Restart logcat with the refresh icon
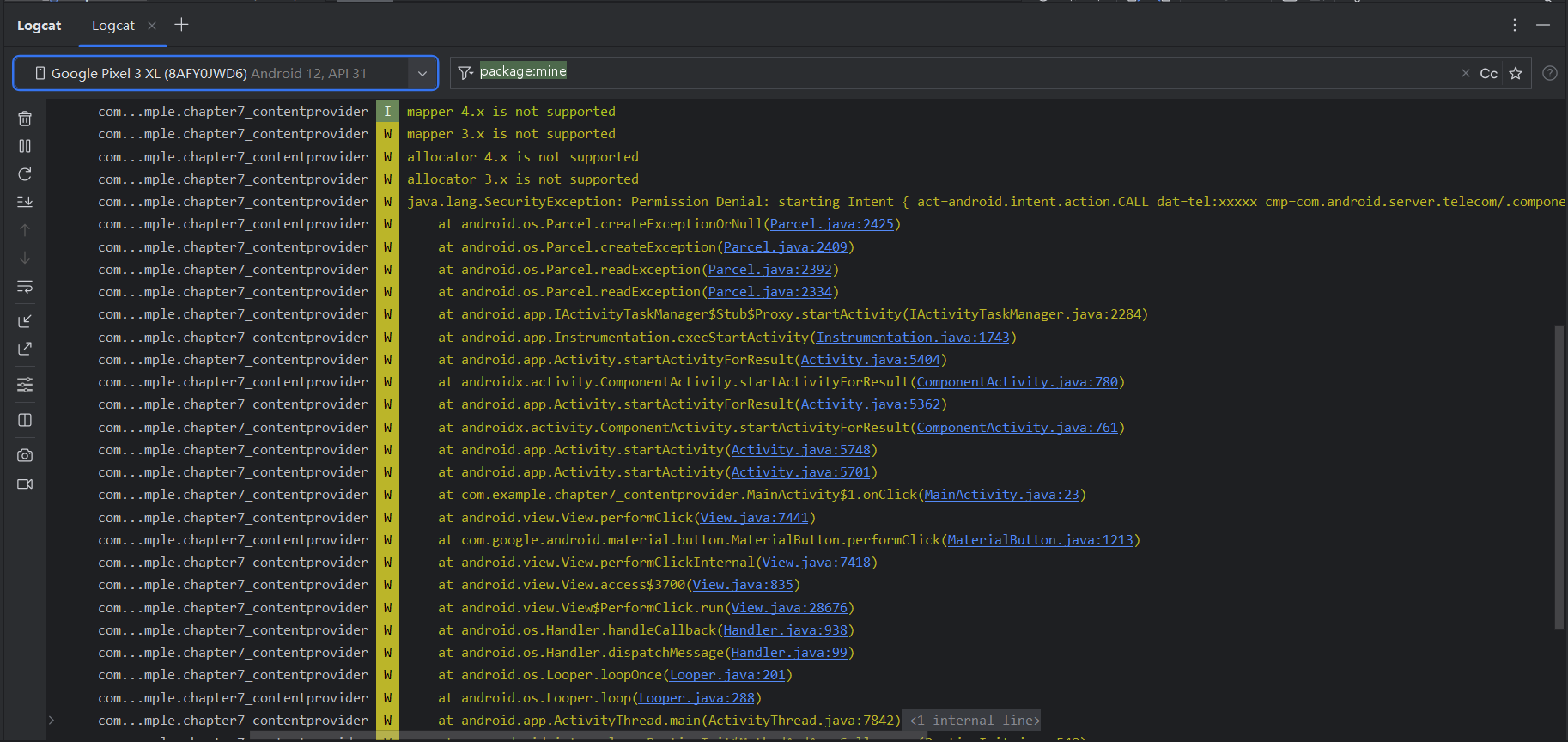Image resolution: width=1568 pixels, height=742 pixels. [25, 174]
